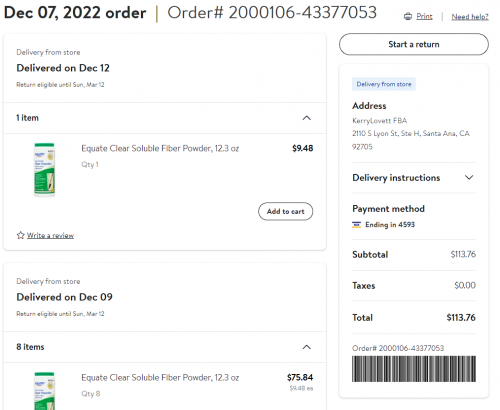The image size is (500, 410).
Task: Add the Fiber Powder to cart
Action: (x=285, y=211)
